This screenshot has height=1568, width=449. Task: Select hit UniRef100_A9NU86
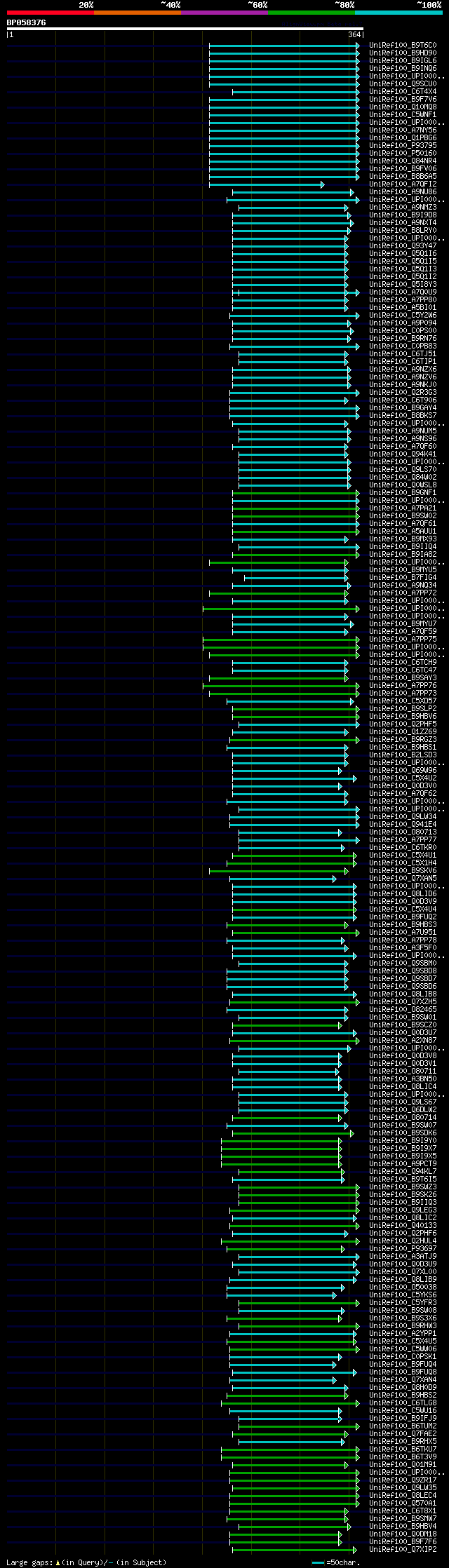point(403,192)
